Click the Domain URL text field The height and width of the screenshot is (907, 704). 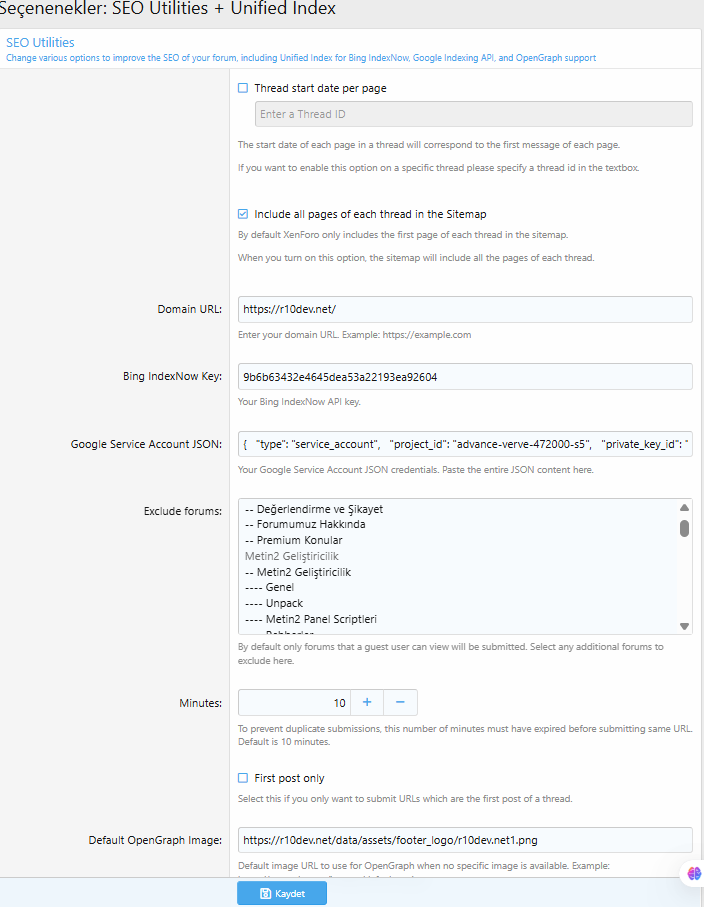465,309
